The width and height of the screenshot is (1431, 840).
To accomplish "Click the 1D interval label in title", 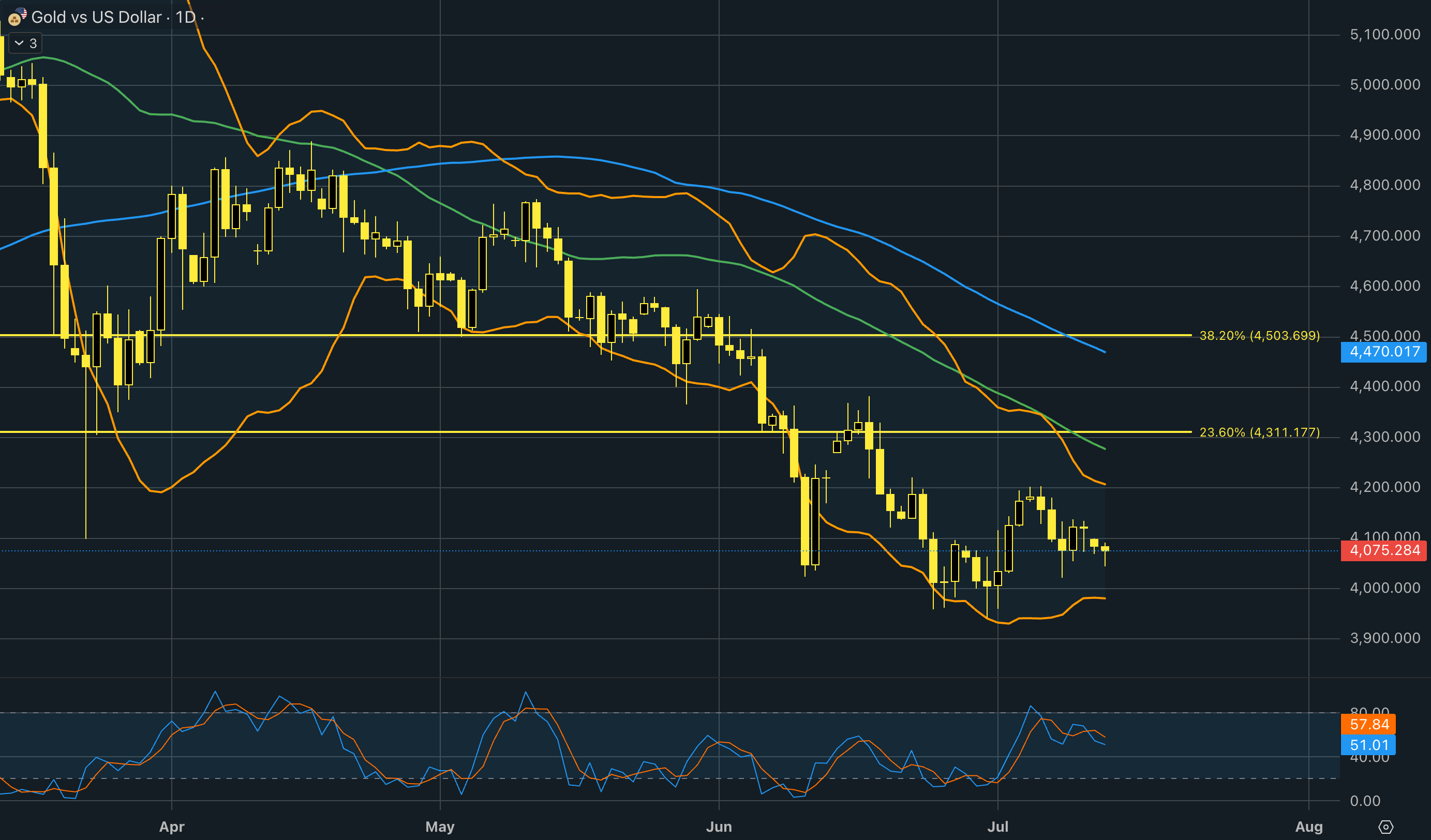I will (186, 17).
